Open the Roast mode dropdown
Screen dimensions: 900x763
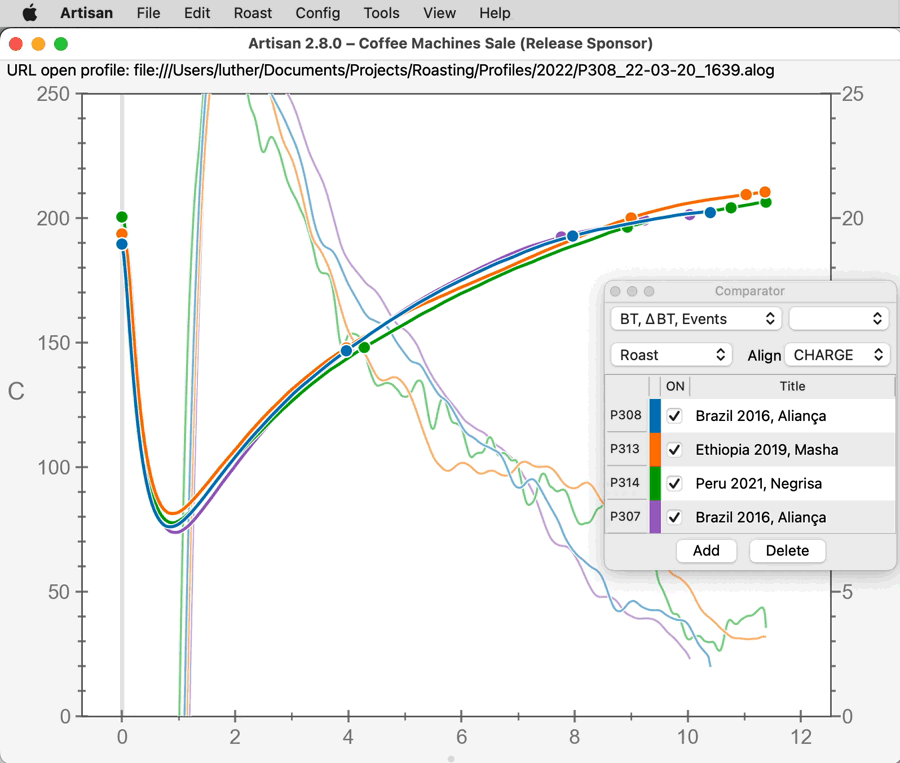(672, 355)
